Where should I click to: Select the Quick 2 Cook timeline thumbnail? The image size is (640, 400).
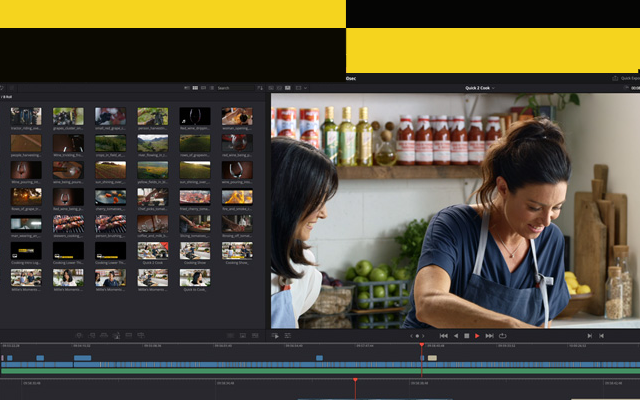(153, 251)
